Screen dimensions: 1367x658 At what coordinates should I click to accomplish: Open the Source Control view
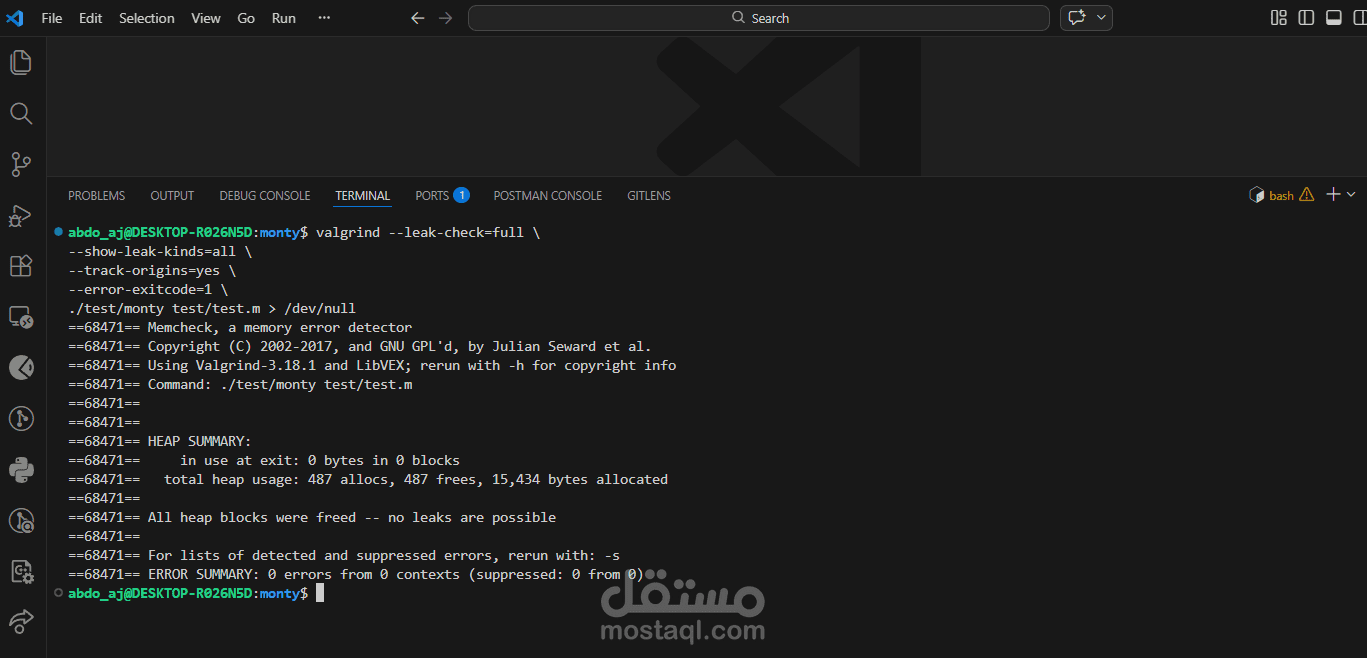[21, 164]
